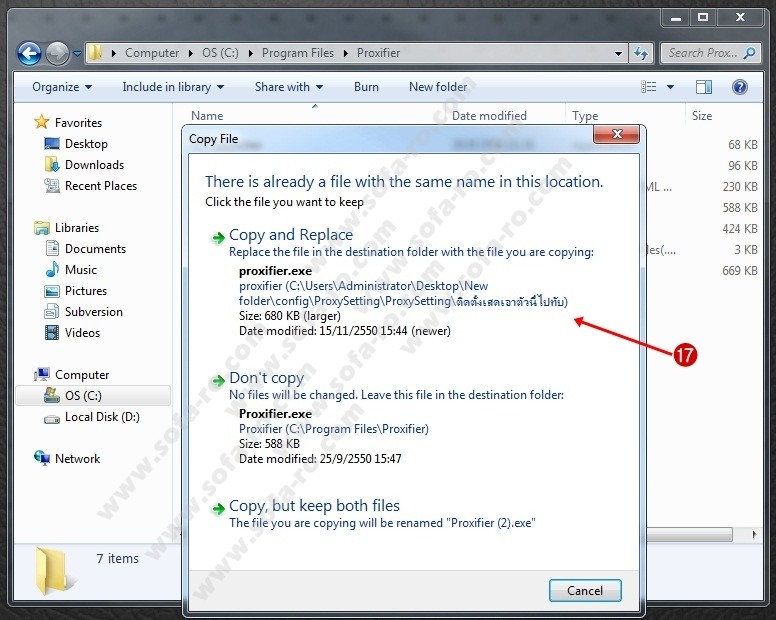
Task: Click the blue Help icon
Action: click(739, 87)
